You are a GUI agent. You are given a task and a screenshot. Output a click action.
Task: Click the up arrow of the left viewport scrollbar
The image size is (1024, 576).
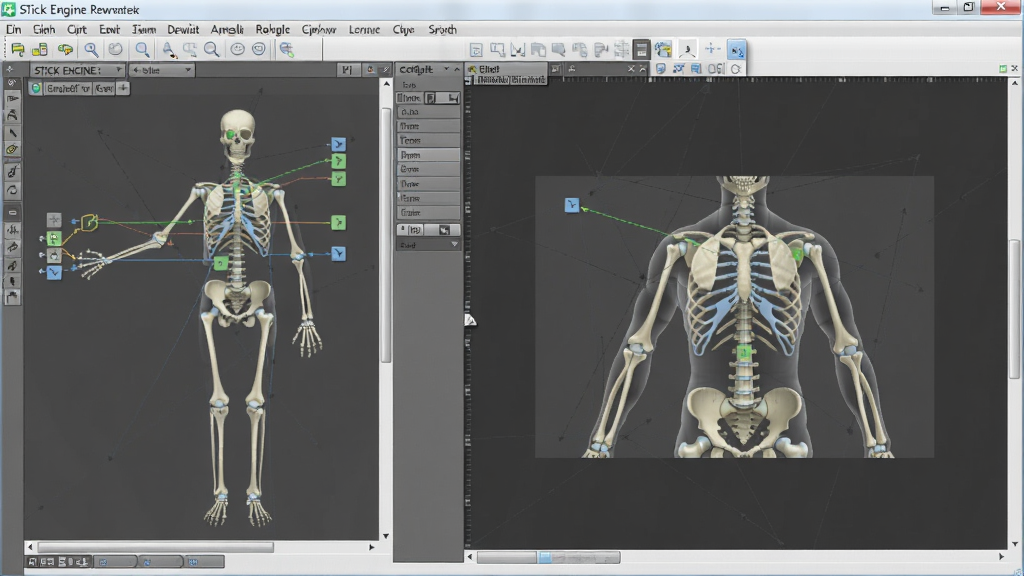[x=386, y=84]
